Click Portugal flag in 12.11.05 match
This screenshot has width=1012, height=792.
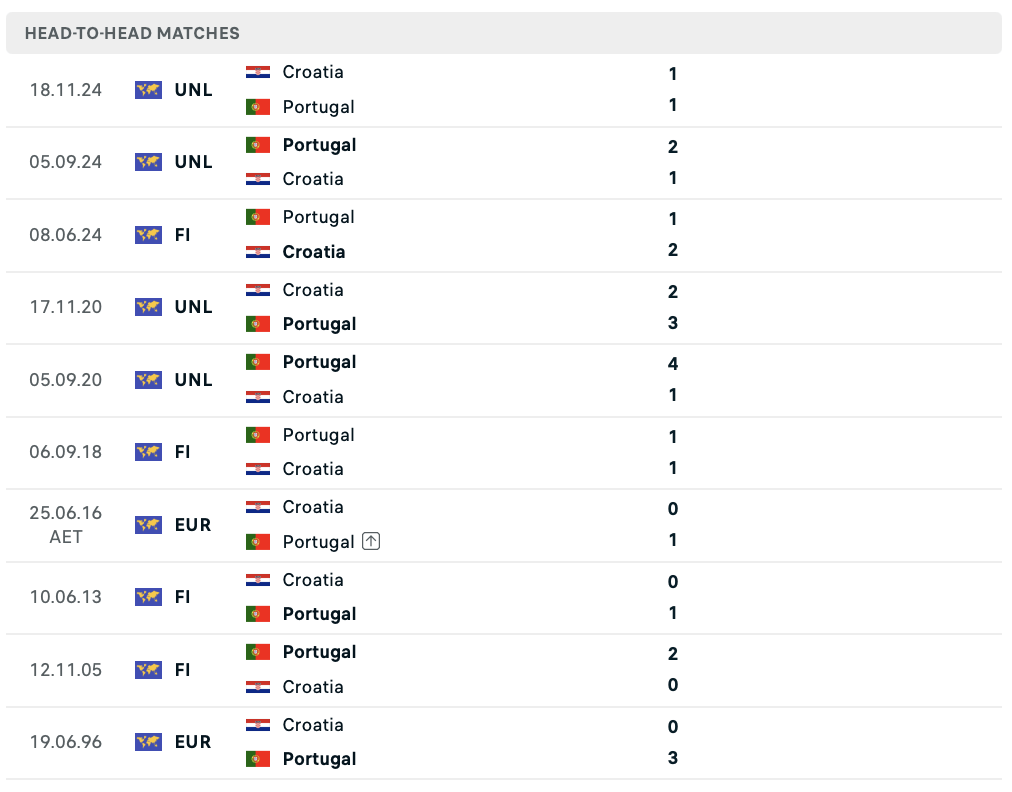pos(258,652)
